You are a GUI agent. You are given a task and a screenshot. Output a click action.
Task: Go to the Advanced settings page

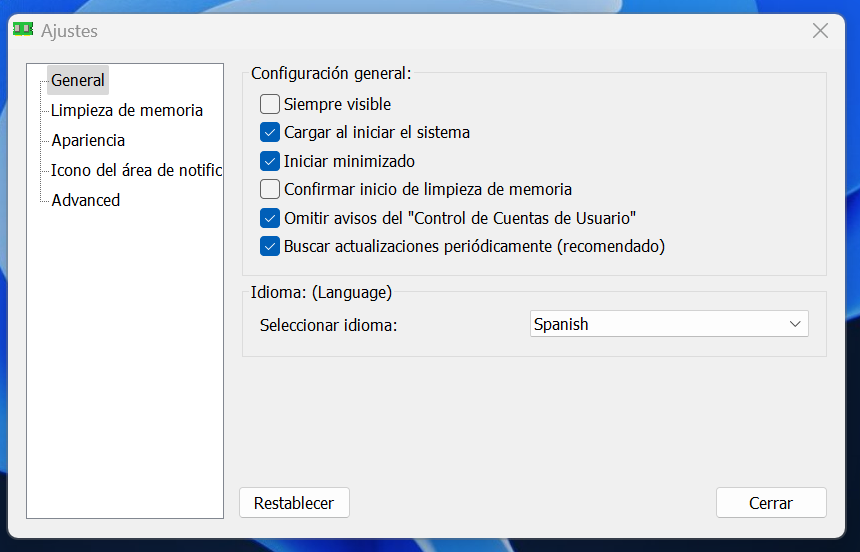86,200
